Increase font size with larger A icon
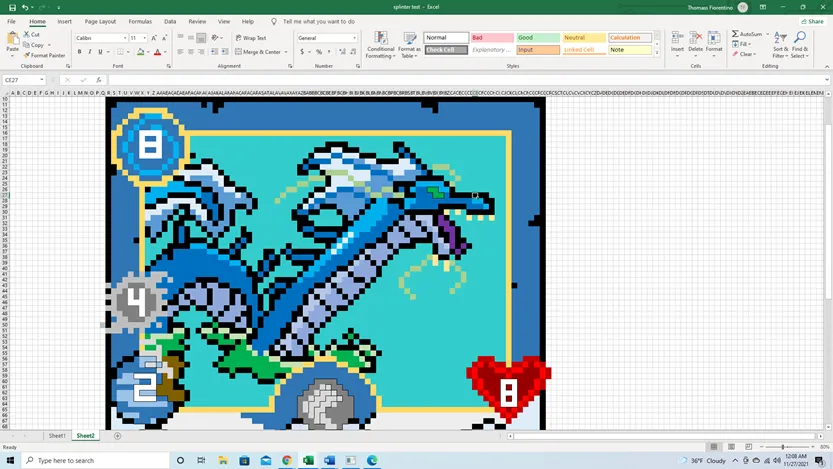The width and height of the screenshot is (833, 469). click(x=154, y=38)
